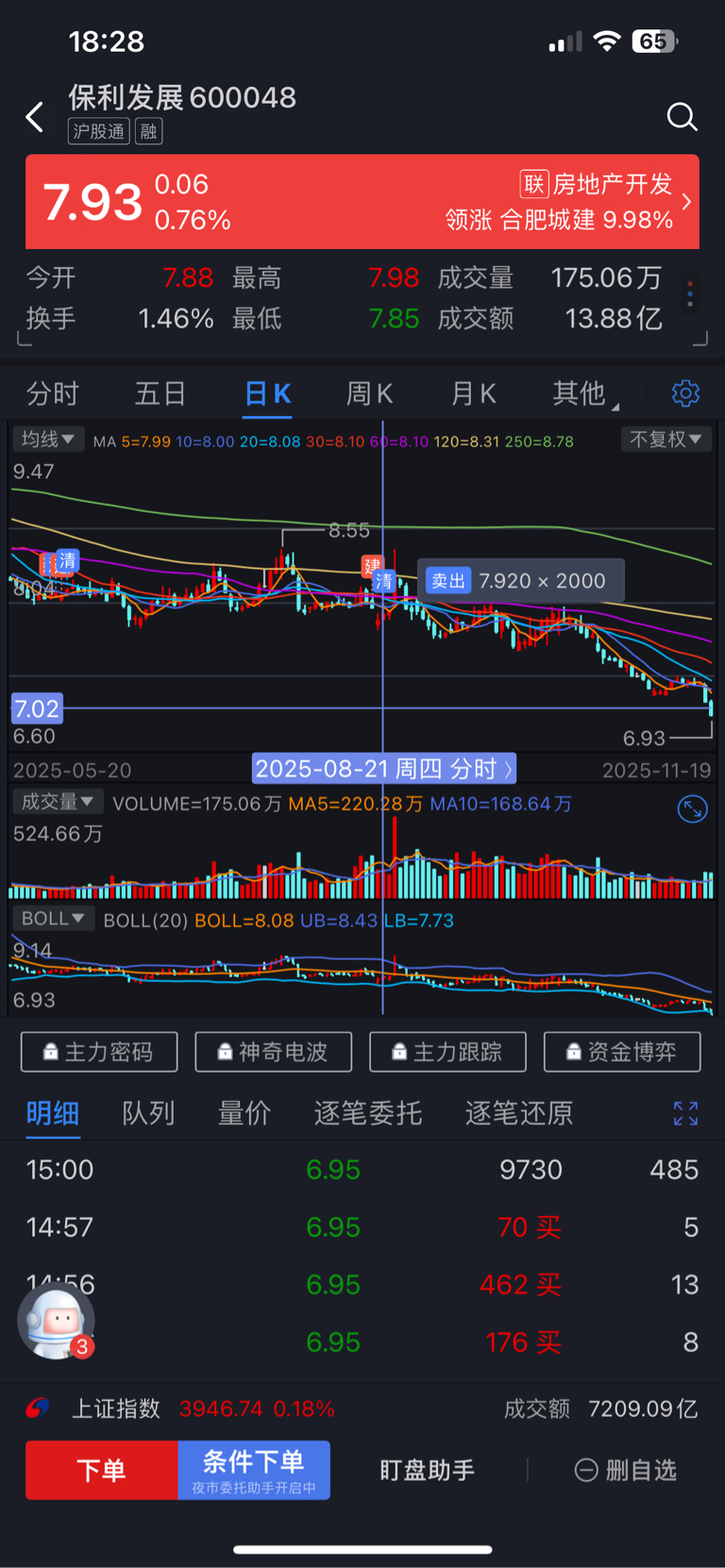Open the BOLL indicator dropdown

pyautogui.click(x=53, y=918)
